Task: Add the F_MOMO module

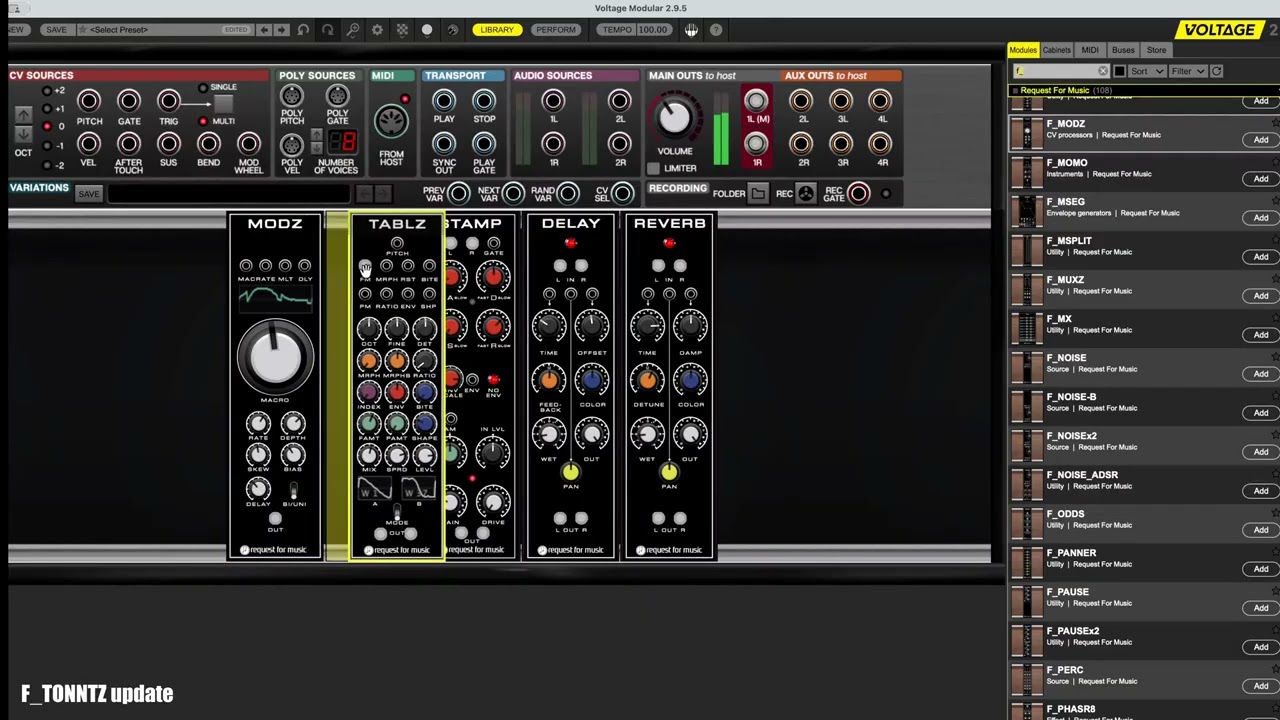Action: point(1261,179)
